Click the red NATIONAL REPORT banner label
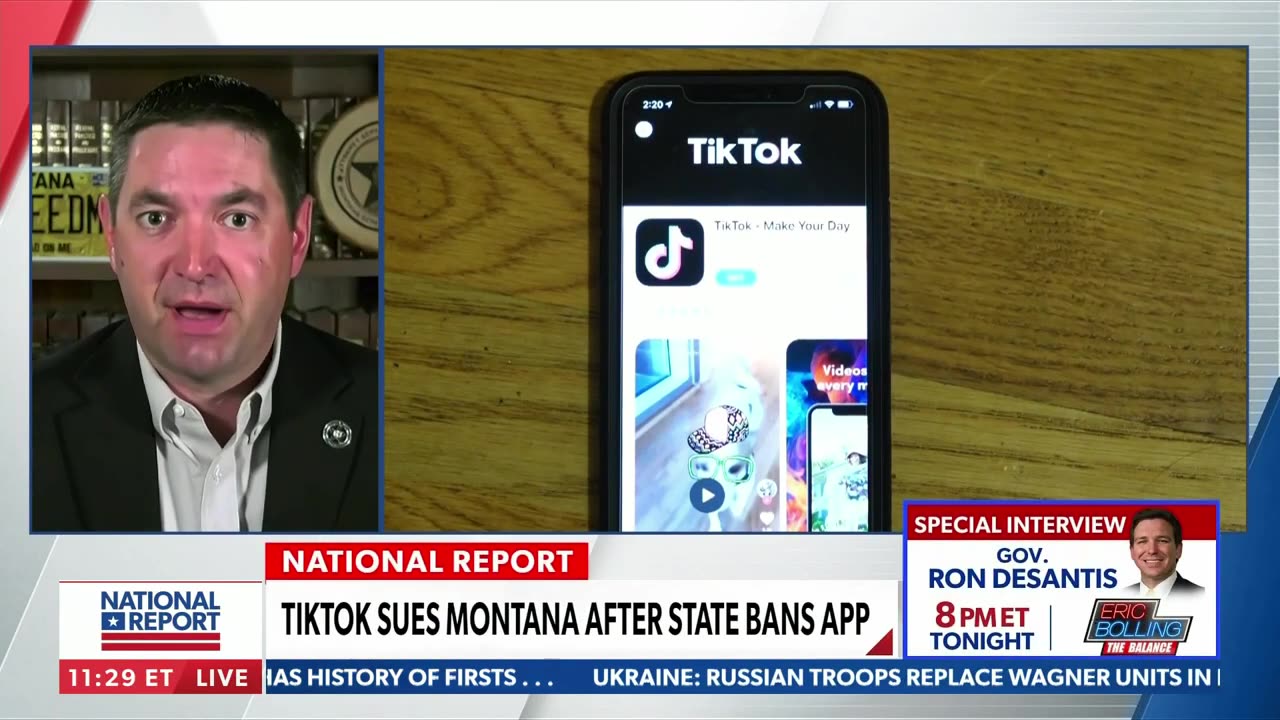This screenshot has height=720, width=1280. (x=426, y=561)
